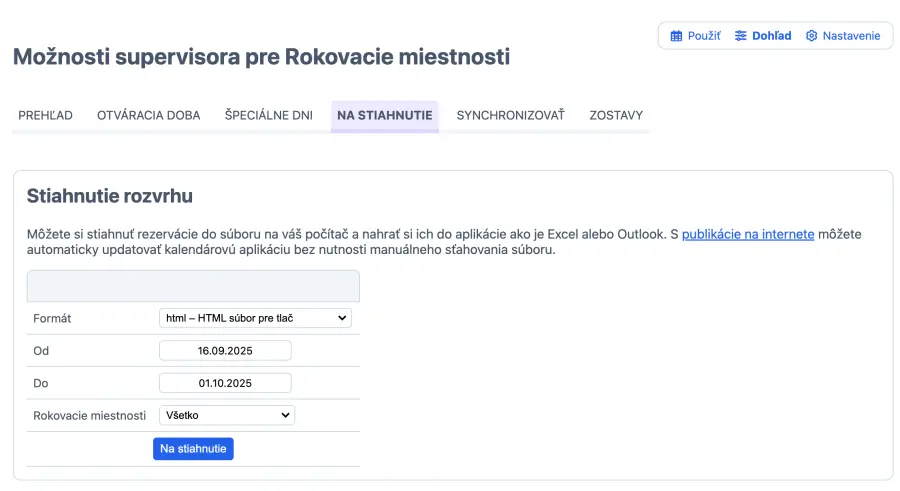Viewport: 900px width, 491px height.
Task: Open settings via the Nastavenie gear icon
Action: click(x=812, y=36)
